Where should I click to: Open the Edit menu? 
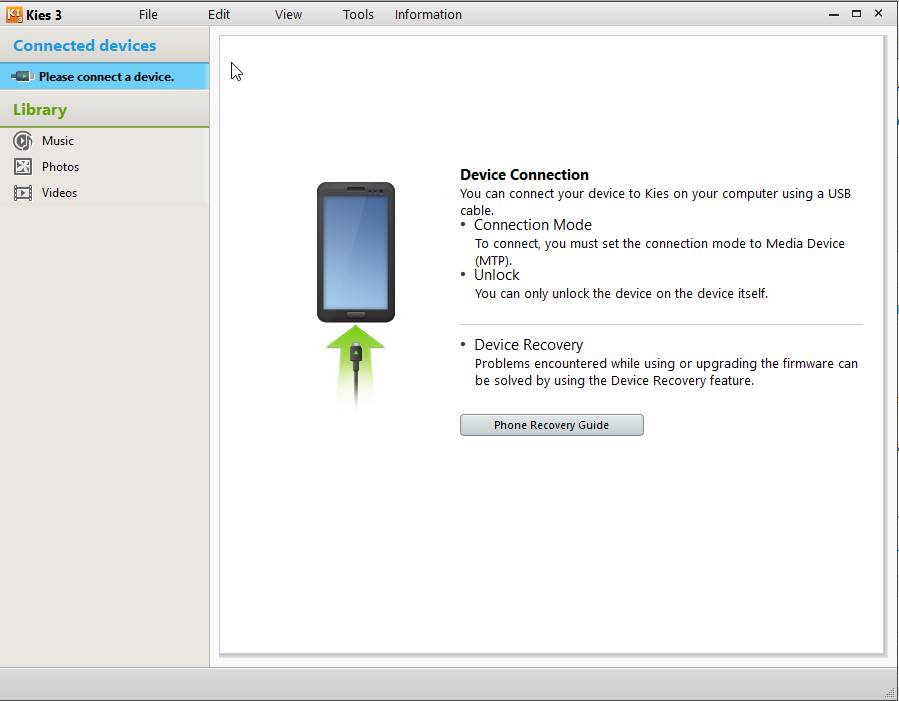(x=218, y=14)
